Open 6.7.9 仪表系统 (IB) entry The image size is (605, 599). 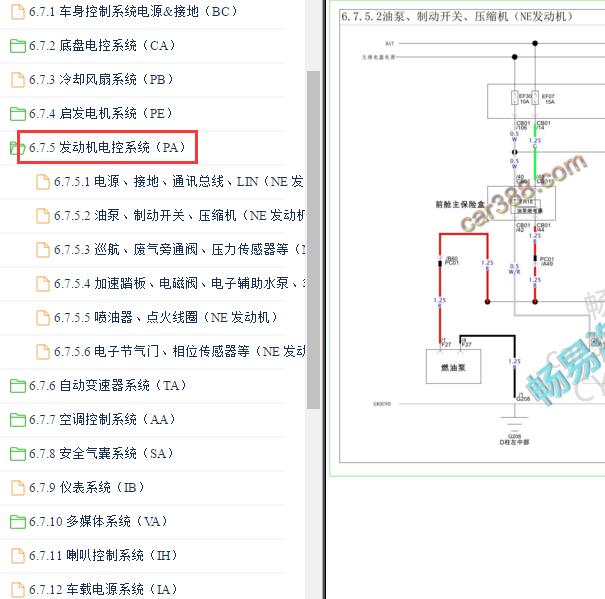pyautogui.click(x=87, y=487)
